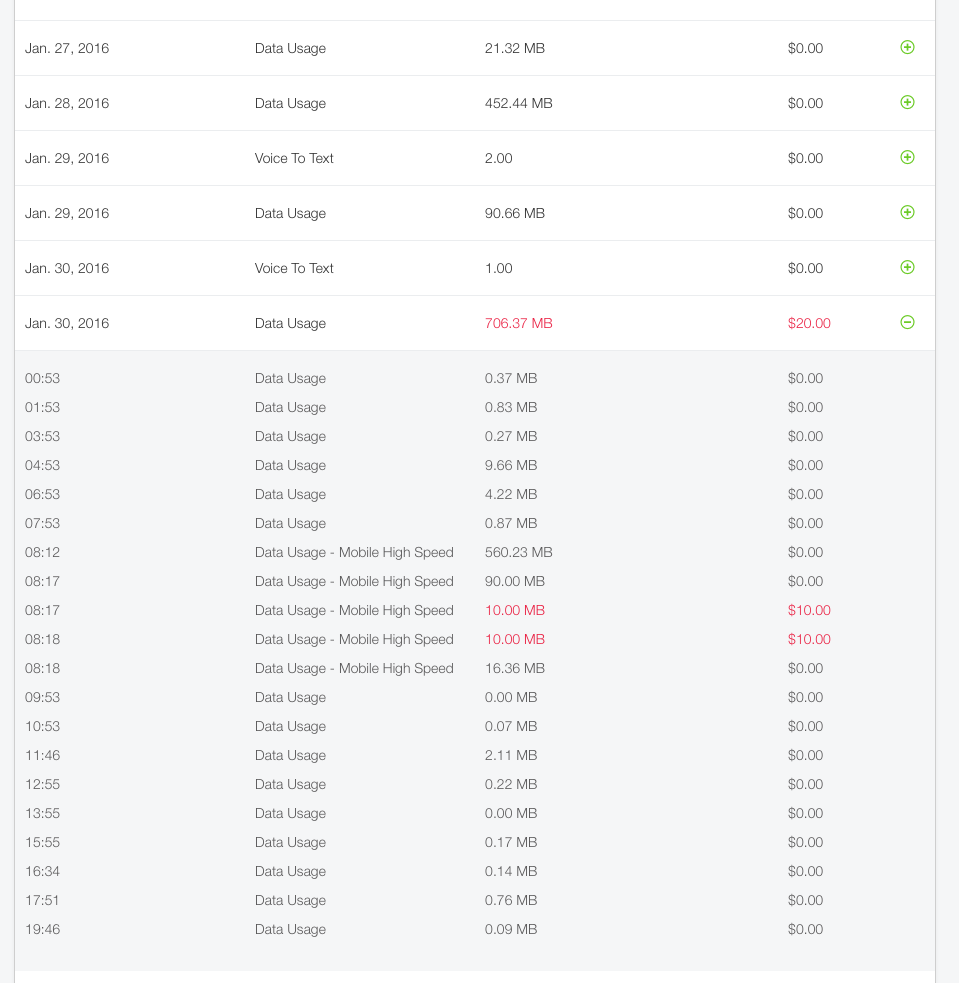This screenshot has width=959, height=983.
Task: Click the red minus icon on the expanded row
Action: point(907,322)
